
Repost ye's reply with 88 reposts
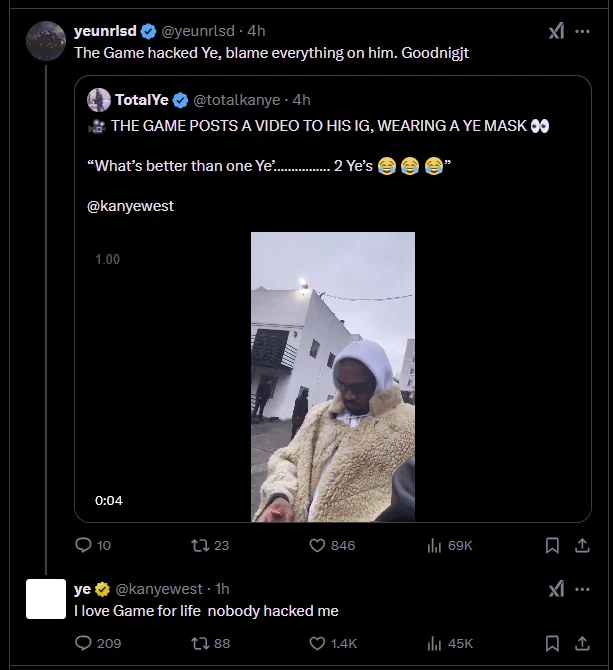pyautogui.click(x=199, y=643)
